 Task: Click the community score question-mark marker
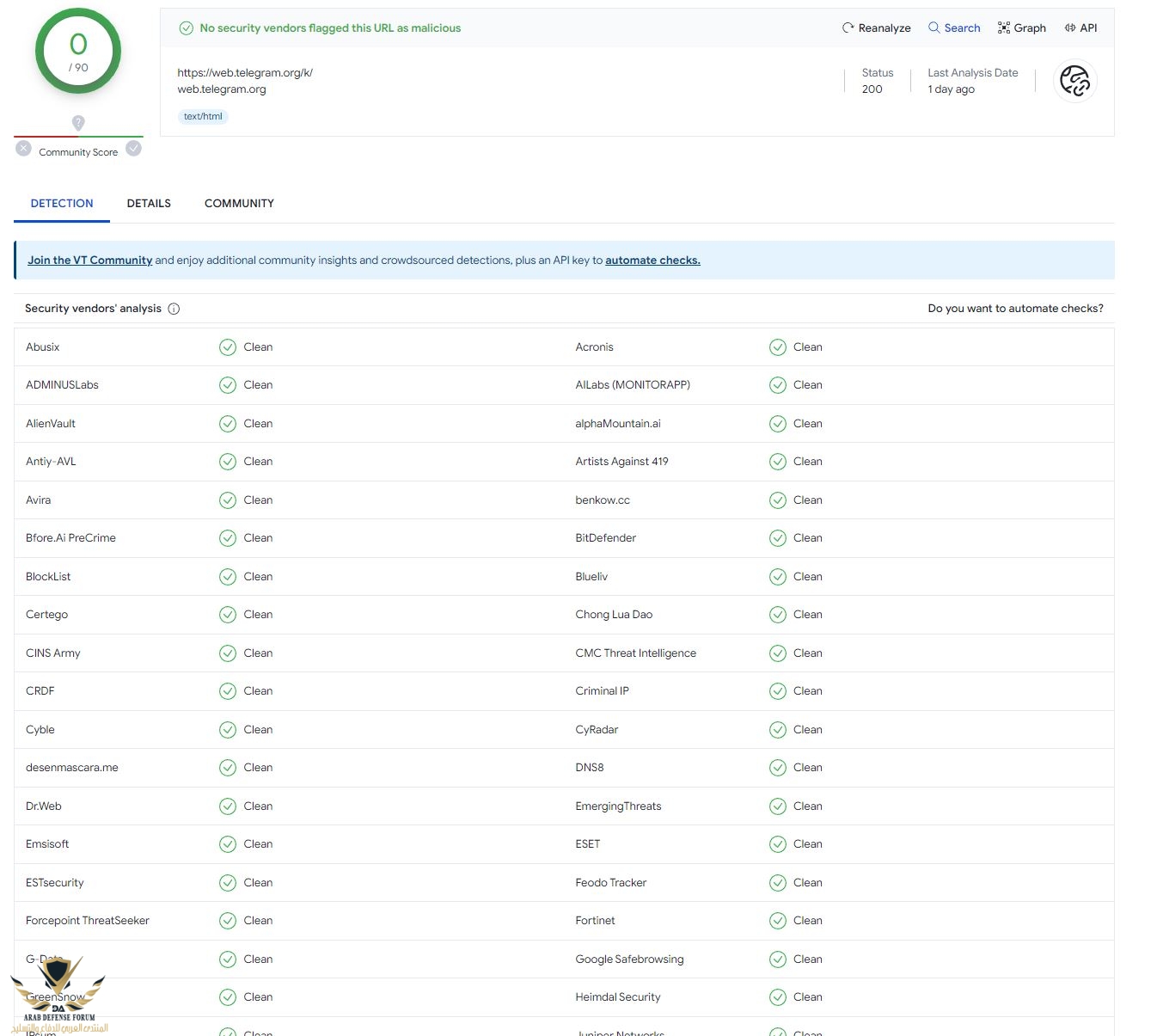pos(78,123)
